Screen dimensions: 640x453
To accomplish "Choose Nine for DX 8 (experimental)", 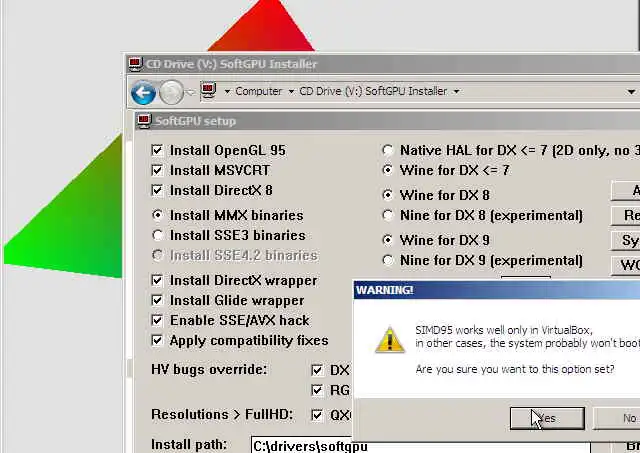I will coord(388,215).
